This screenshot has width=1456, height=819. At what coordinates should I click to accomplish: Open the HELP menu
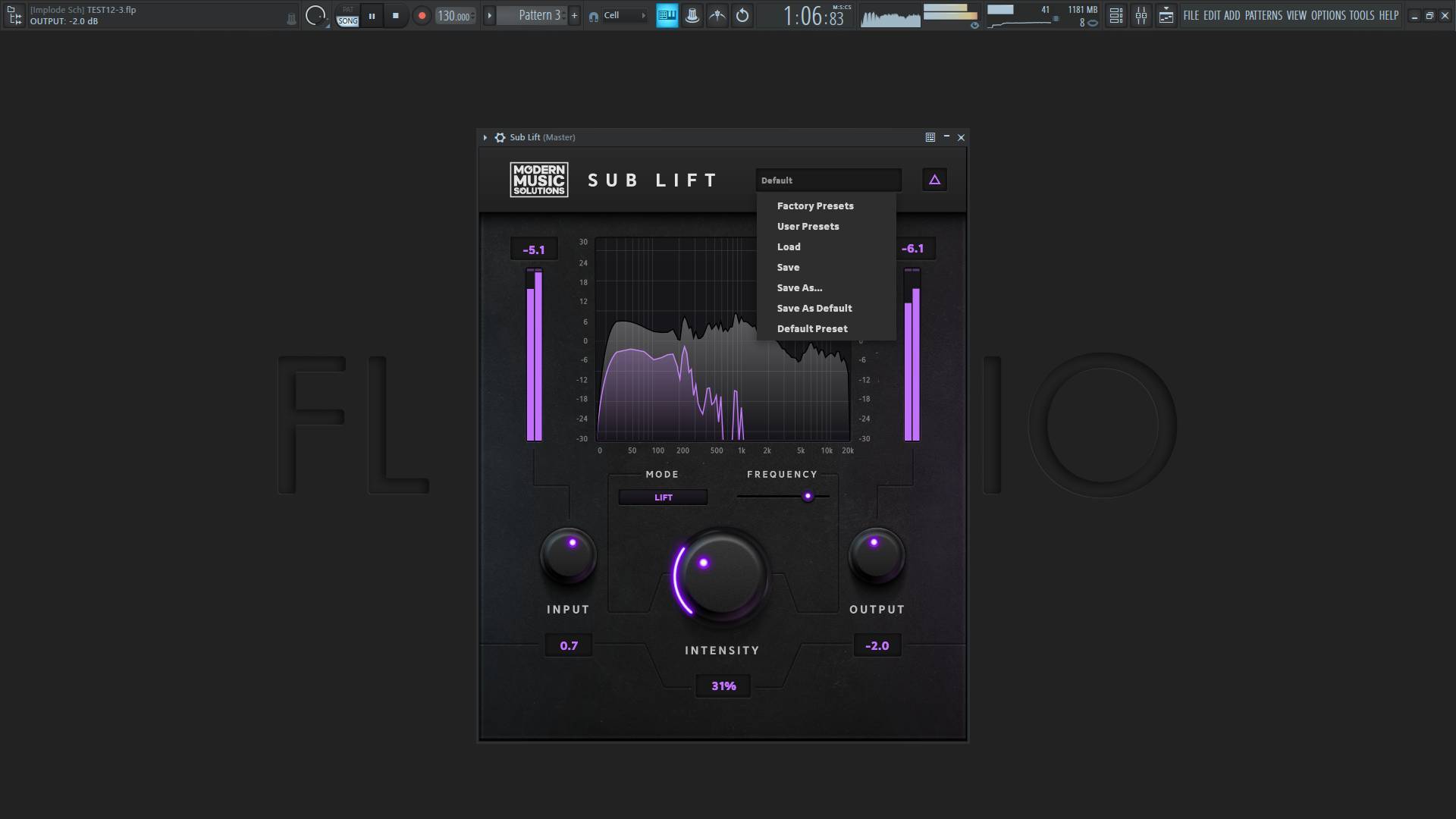[1389, 15]
